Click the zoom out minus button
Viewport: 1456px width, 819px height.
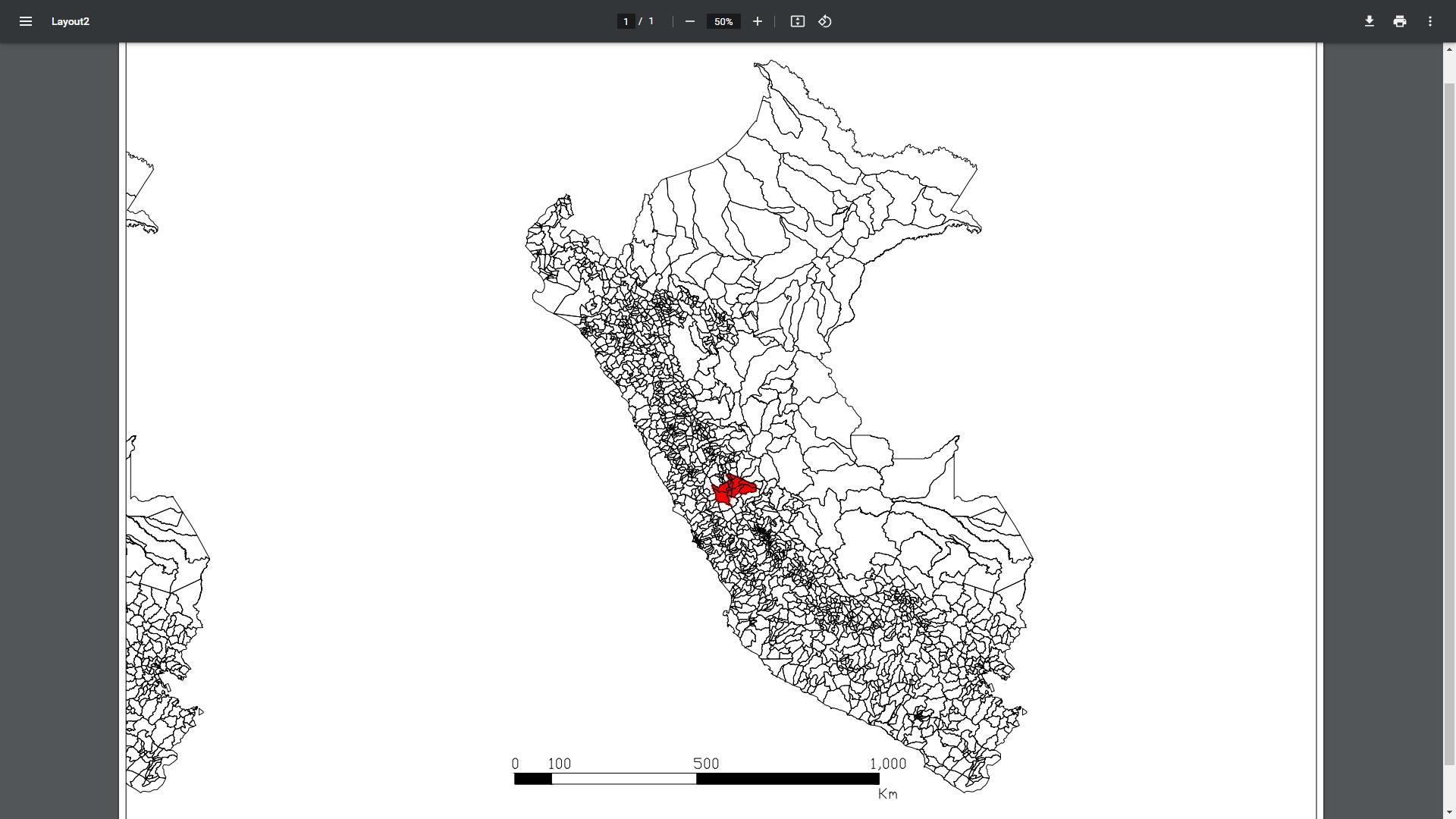(689, 21)
